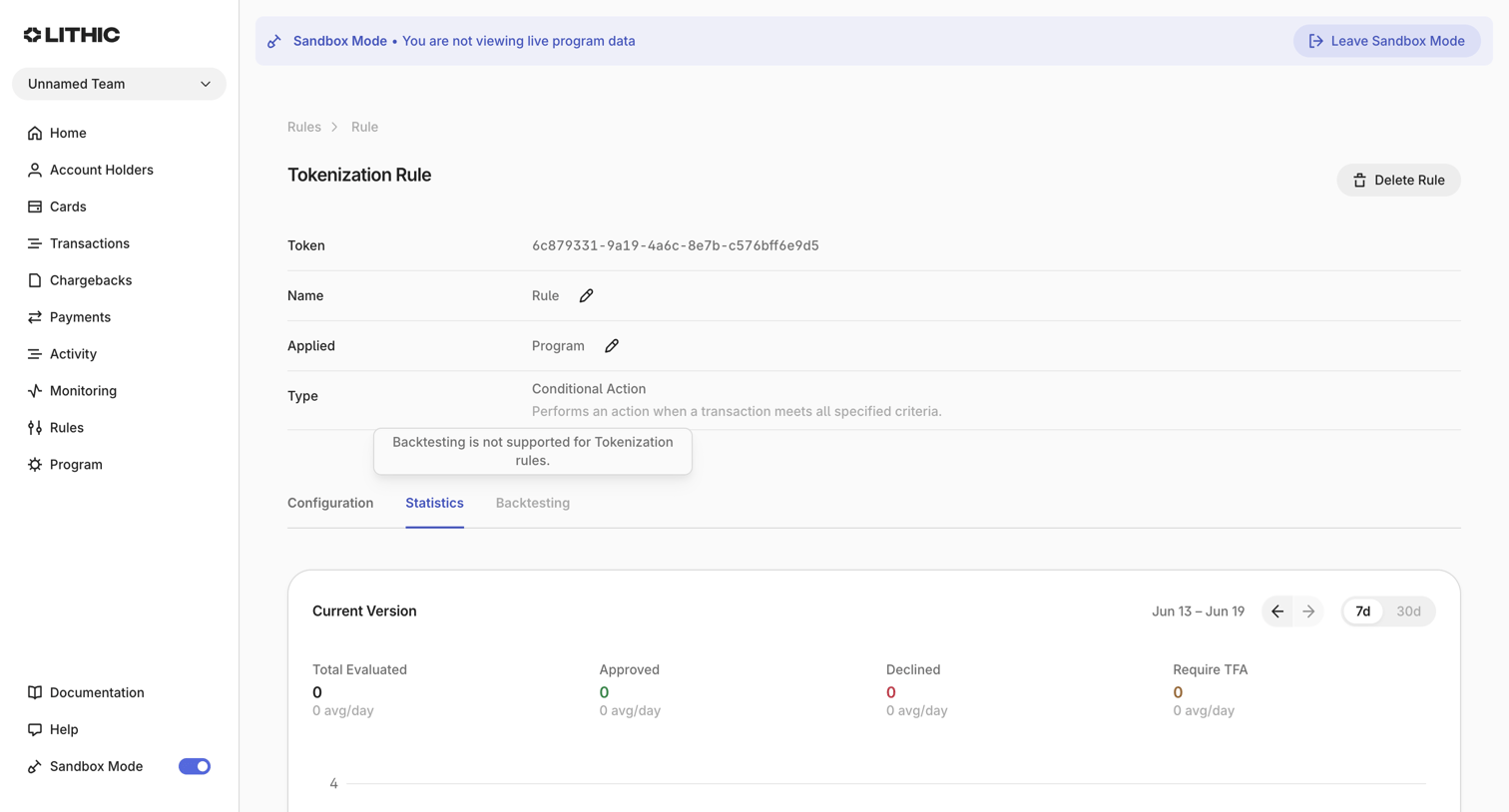Click the Lithic logo
The image size is (1509, 812).
click(72, 35)
